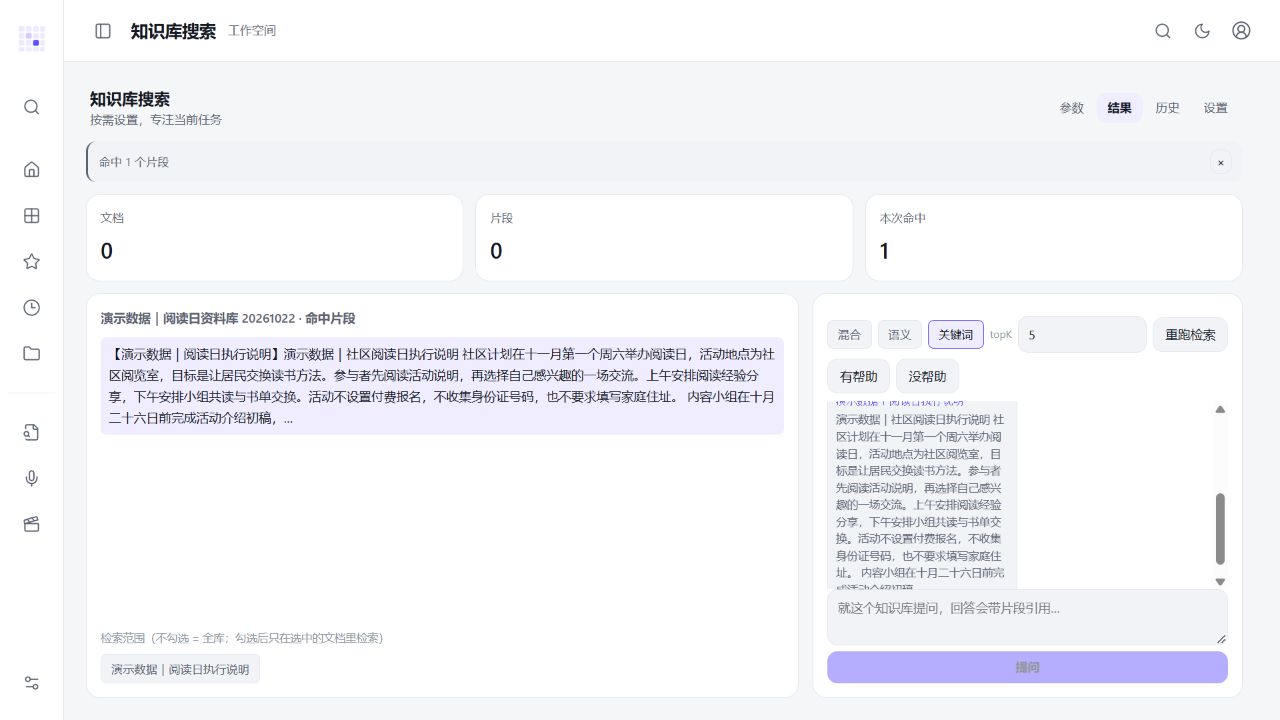Switch to the 结果 tab

(1120, 108)
